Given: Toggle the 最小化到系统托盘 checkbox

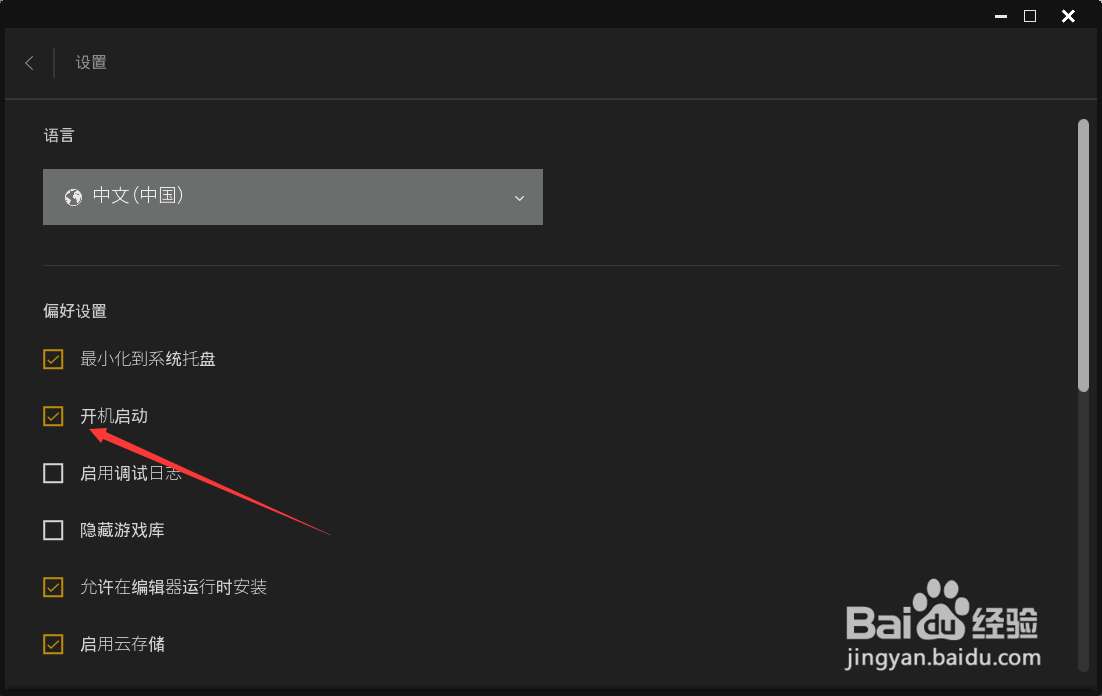Looking at the screenshot, I should pos(53,359).
